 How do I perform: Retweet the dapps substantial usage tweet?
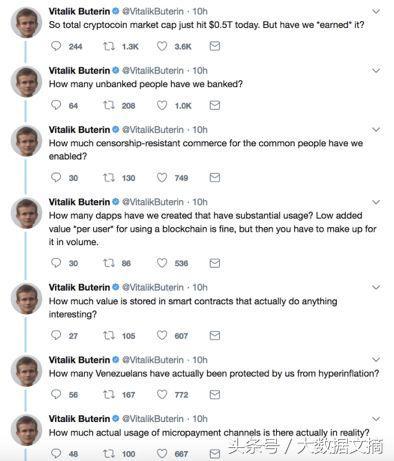point(109,263)
